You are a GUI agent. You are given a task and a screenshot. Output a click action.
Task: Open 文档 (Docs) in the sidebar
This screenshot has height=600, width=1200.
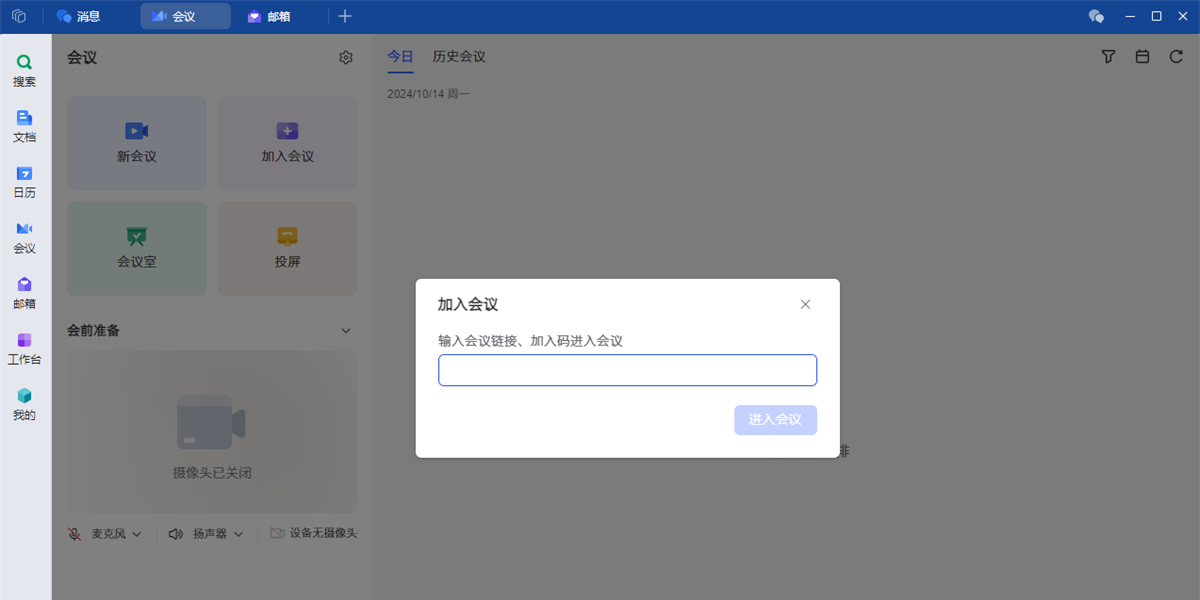(24, 126)
